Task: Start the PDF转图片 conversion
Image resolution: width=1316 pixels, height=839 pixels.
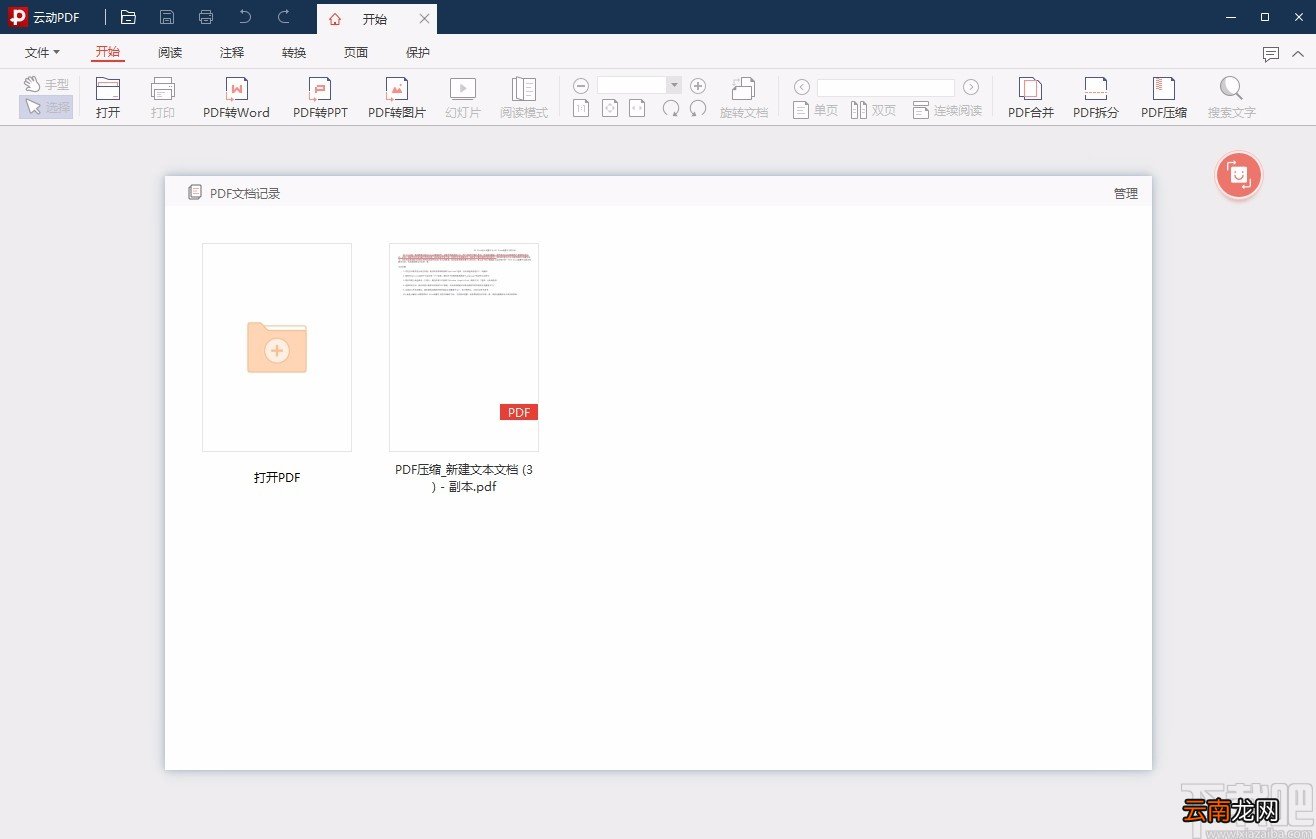Action: click(x=397, y=98)
